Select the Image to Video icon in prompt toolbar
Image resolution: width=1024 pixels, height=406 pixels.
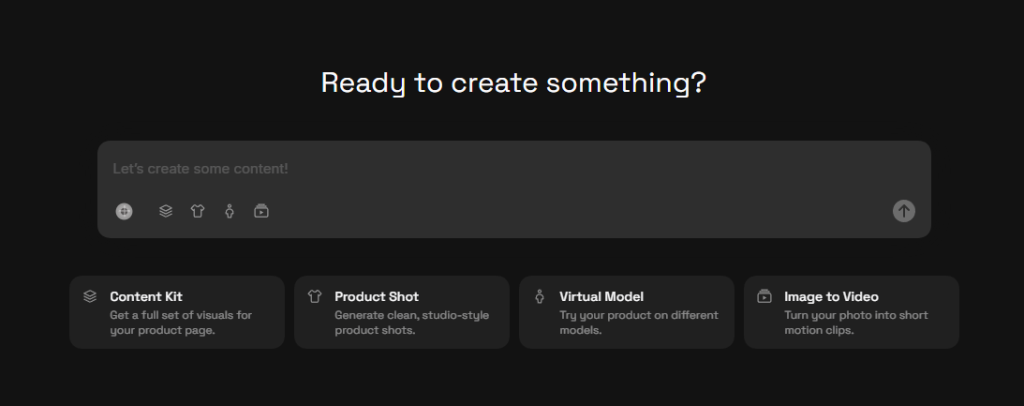tap(261, 211)
